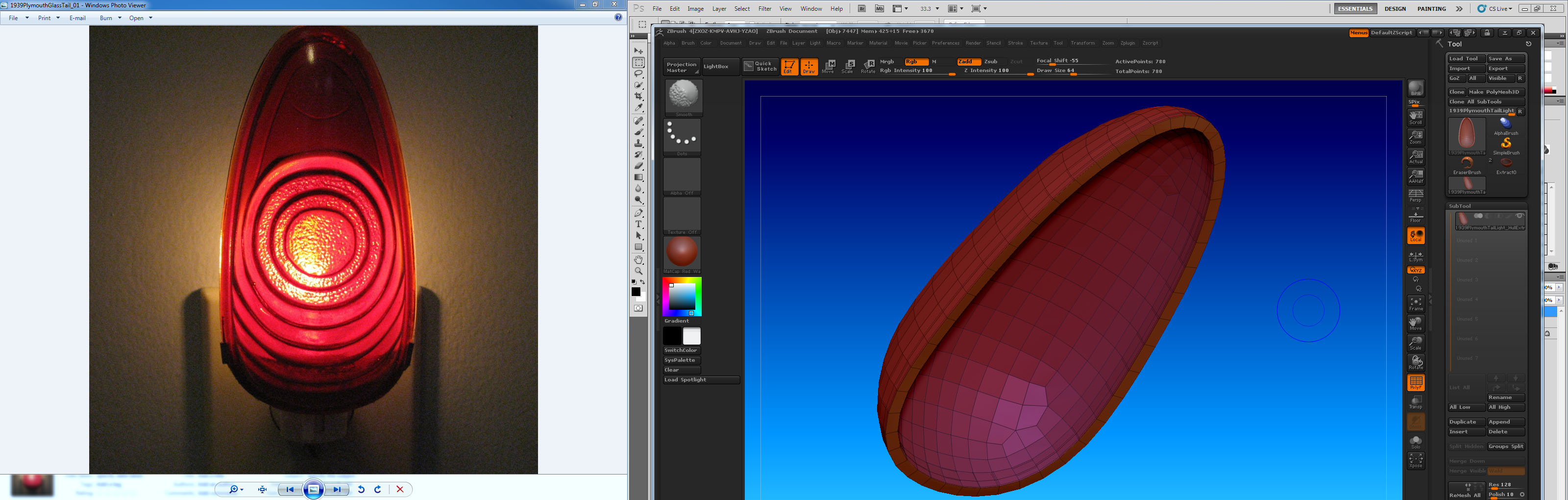Click Scroll icon in ZBrush shelf
This screenshot has width=1568, height=500.
(x=1416, y=117)
